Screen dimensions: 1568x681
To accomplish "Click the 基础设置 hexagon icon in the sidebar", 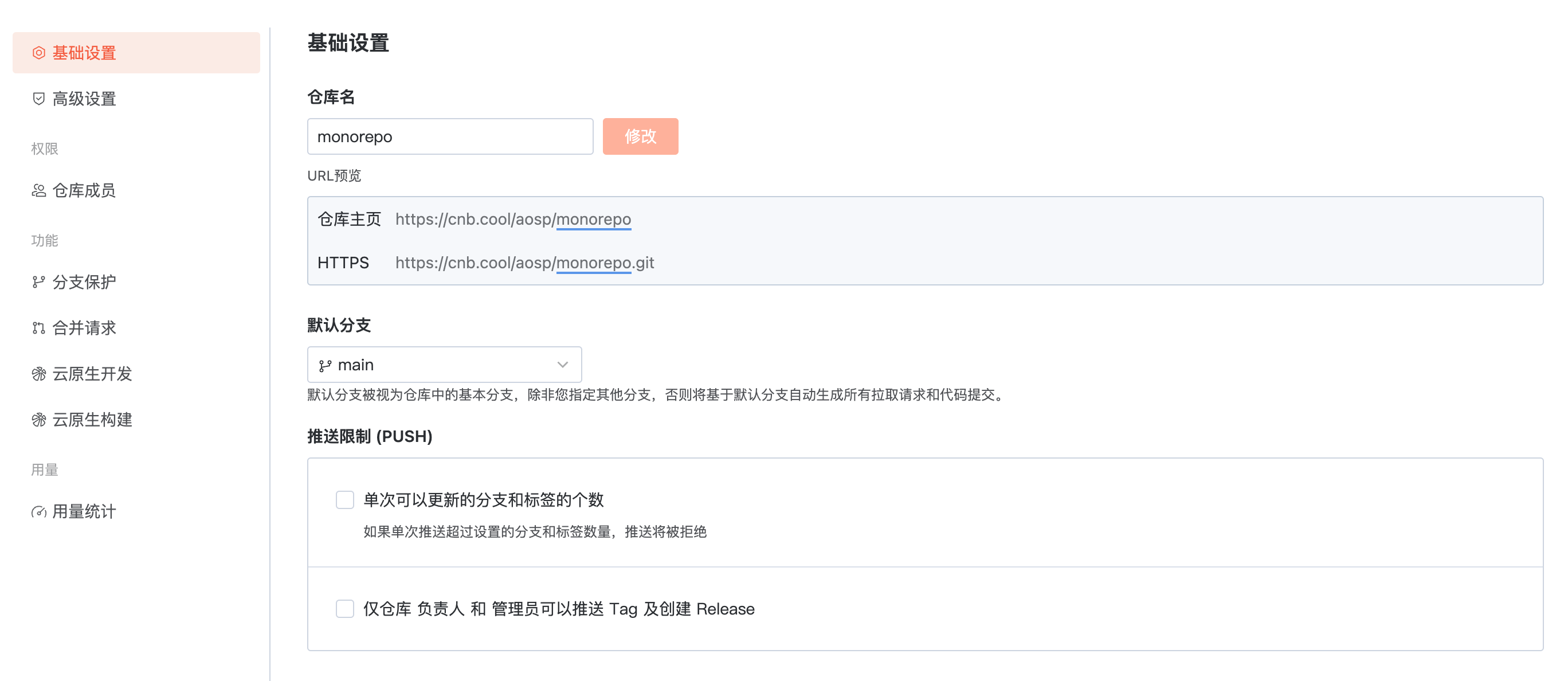I will pos(39,53).
